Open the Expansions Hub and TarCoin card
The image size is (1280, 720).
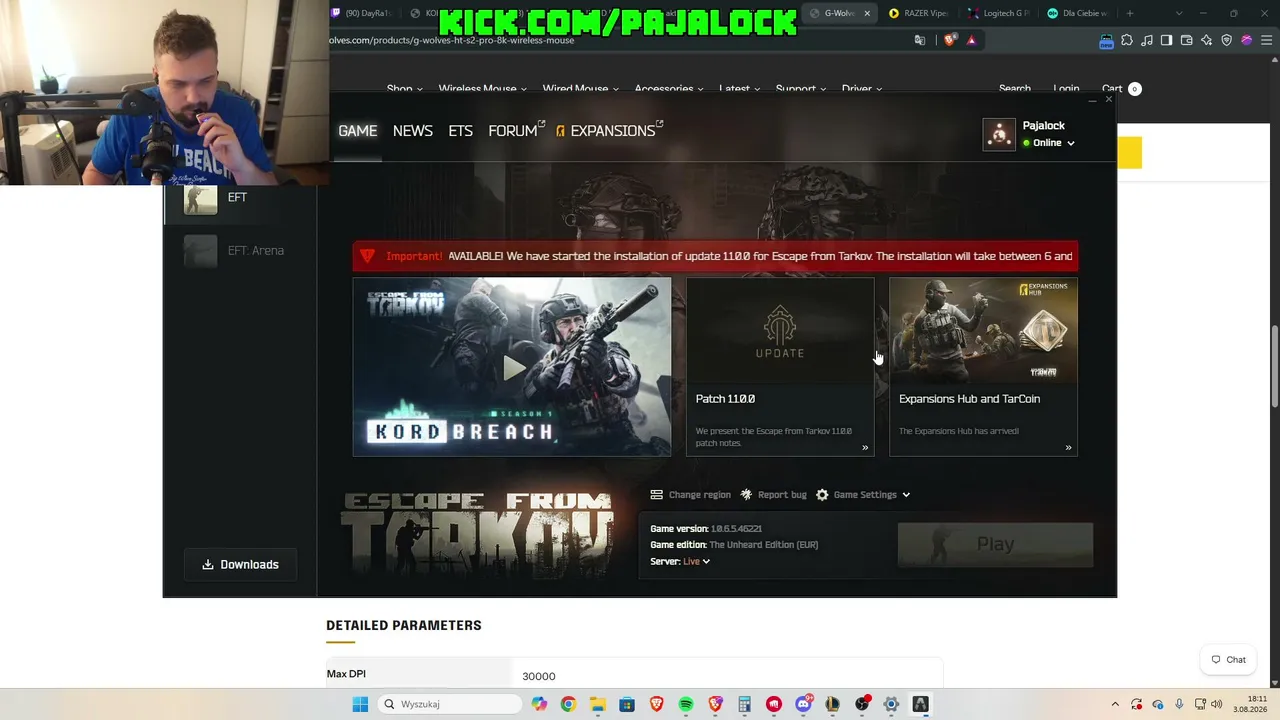(x=983, y=367)
